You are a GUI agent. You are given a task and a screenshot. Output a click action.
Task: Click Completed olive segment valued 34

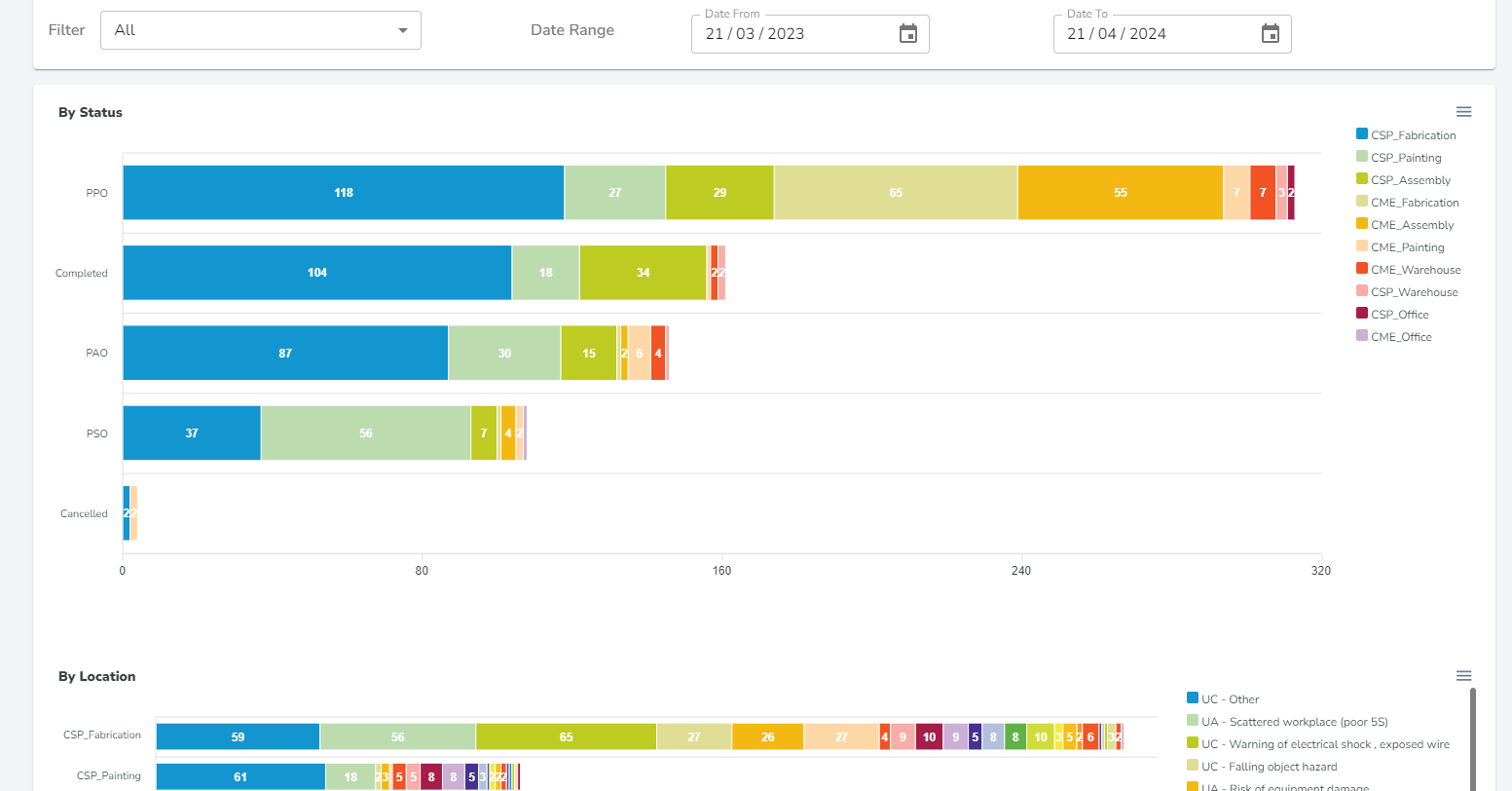[x=644, y=273]
